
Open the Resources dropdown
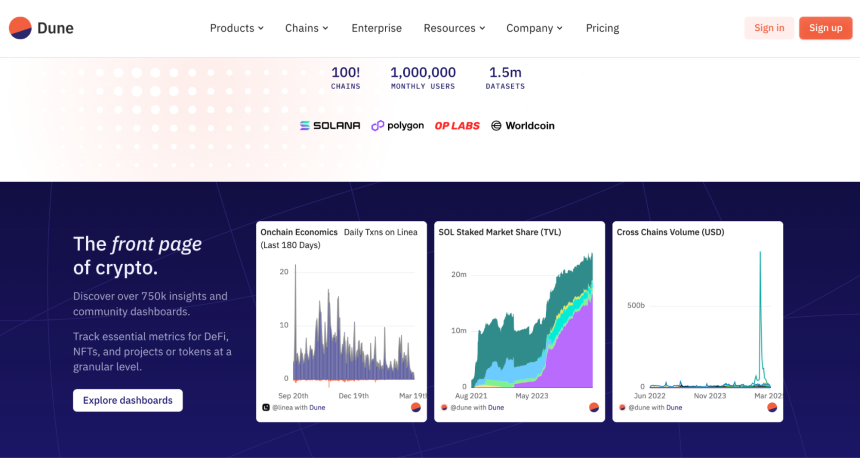tap(454, 28)
